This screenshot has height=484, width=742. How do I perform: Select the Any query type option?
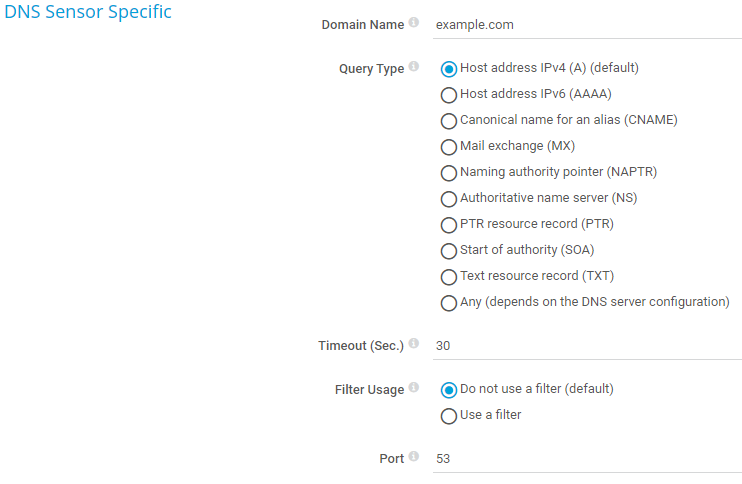pyautogui.click(x=449, y=303)
